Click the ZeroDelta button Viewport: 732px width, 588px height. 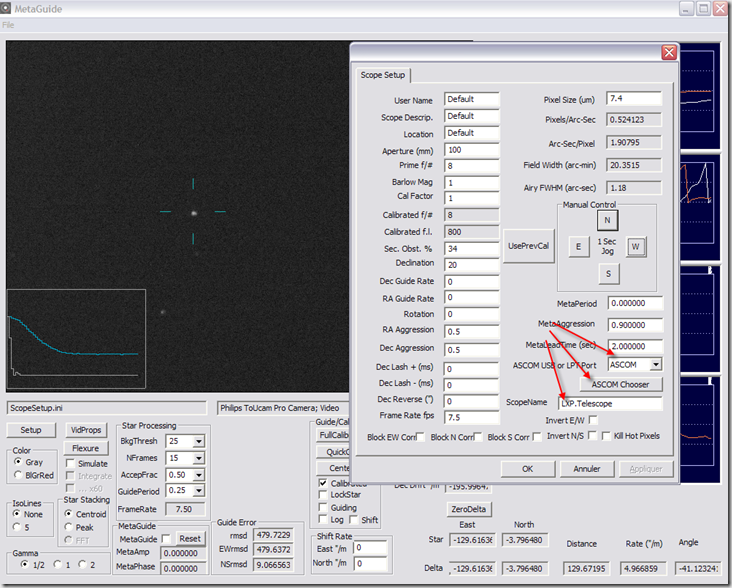[469, 509]
